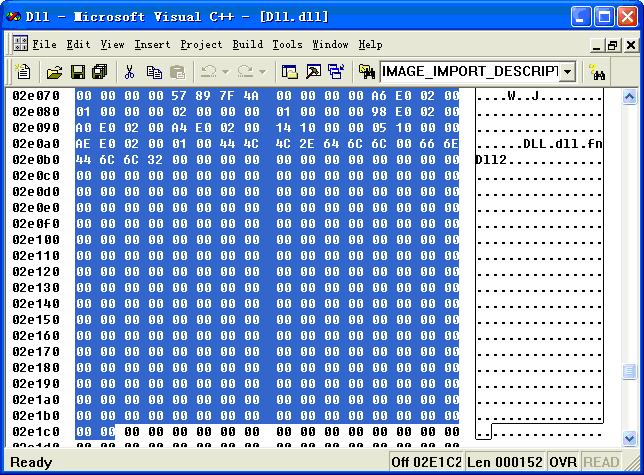The width and height of the screenshot is (644, 475).
Task: Minimize the Visual C++ main window
Action: pos(581,17)
